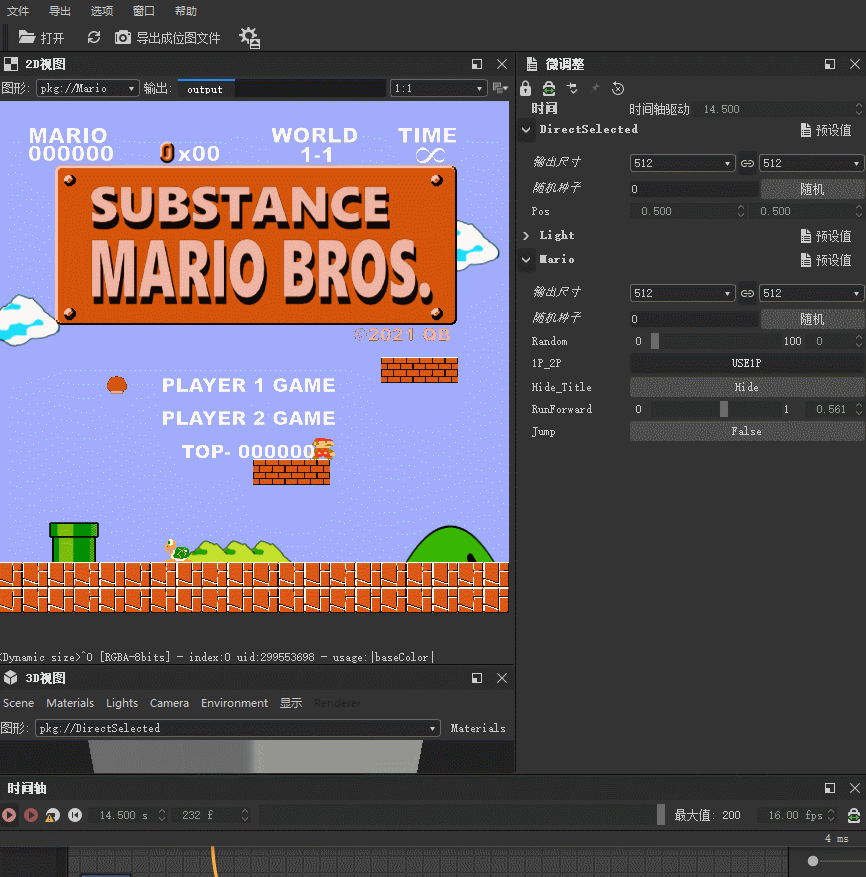Open 预设值 presets for DirectSelected
This screenshot has width=866, height=877.
(826, 130)
